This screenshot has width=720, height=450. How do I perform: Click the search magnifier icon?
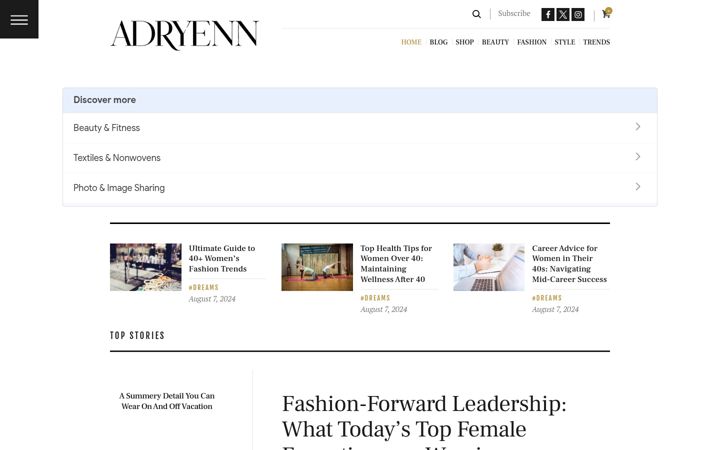point(477,14)
